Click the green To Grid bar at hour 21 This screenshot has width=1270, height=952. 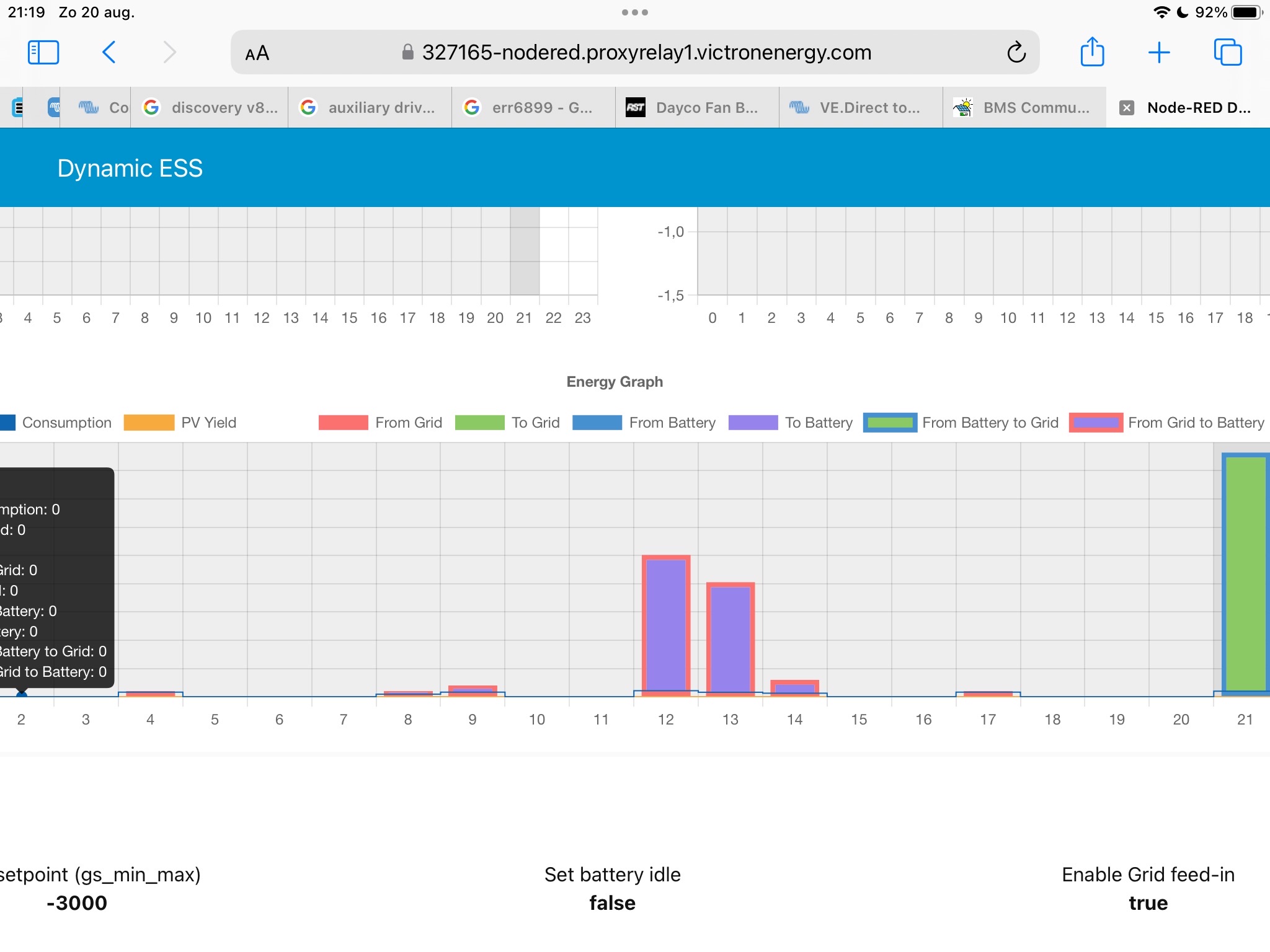click(1244, 576)
